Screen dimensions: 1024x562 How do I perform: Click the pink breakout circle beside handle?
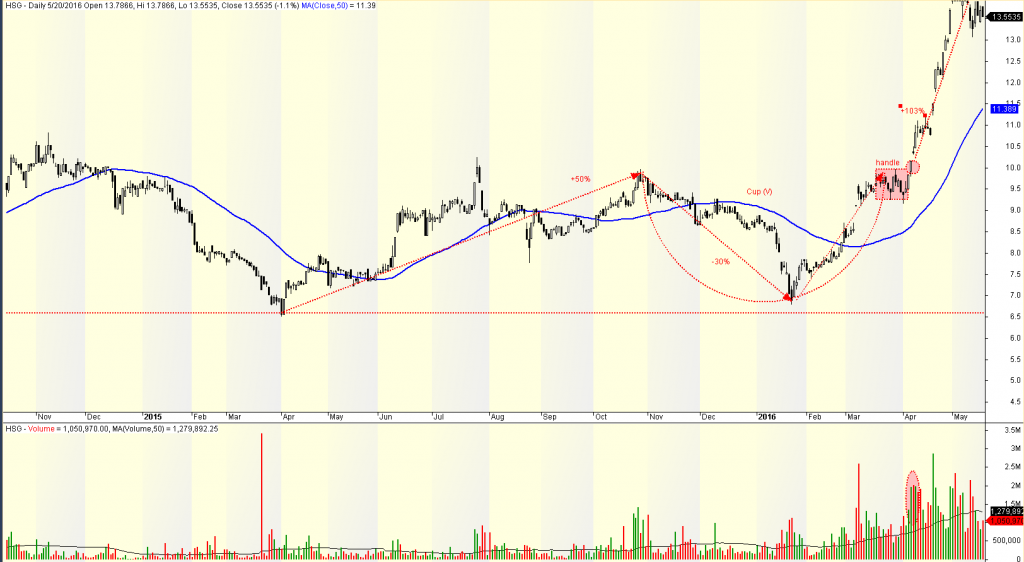click(914, 167)
